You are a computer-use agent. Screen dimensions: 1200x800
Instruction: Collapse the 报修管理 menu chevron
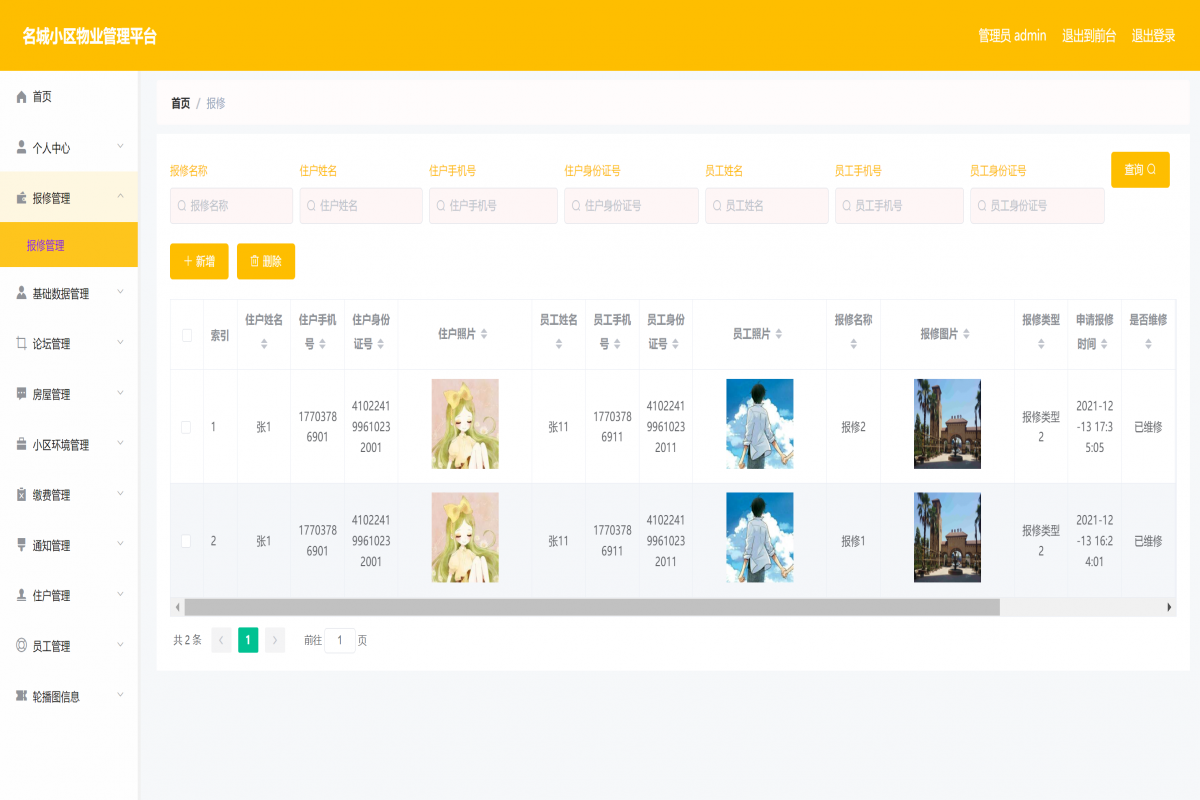pyautogui.click(x=120, y=197)
